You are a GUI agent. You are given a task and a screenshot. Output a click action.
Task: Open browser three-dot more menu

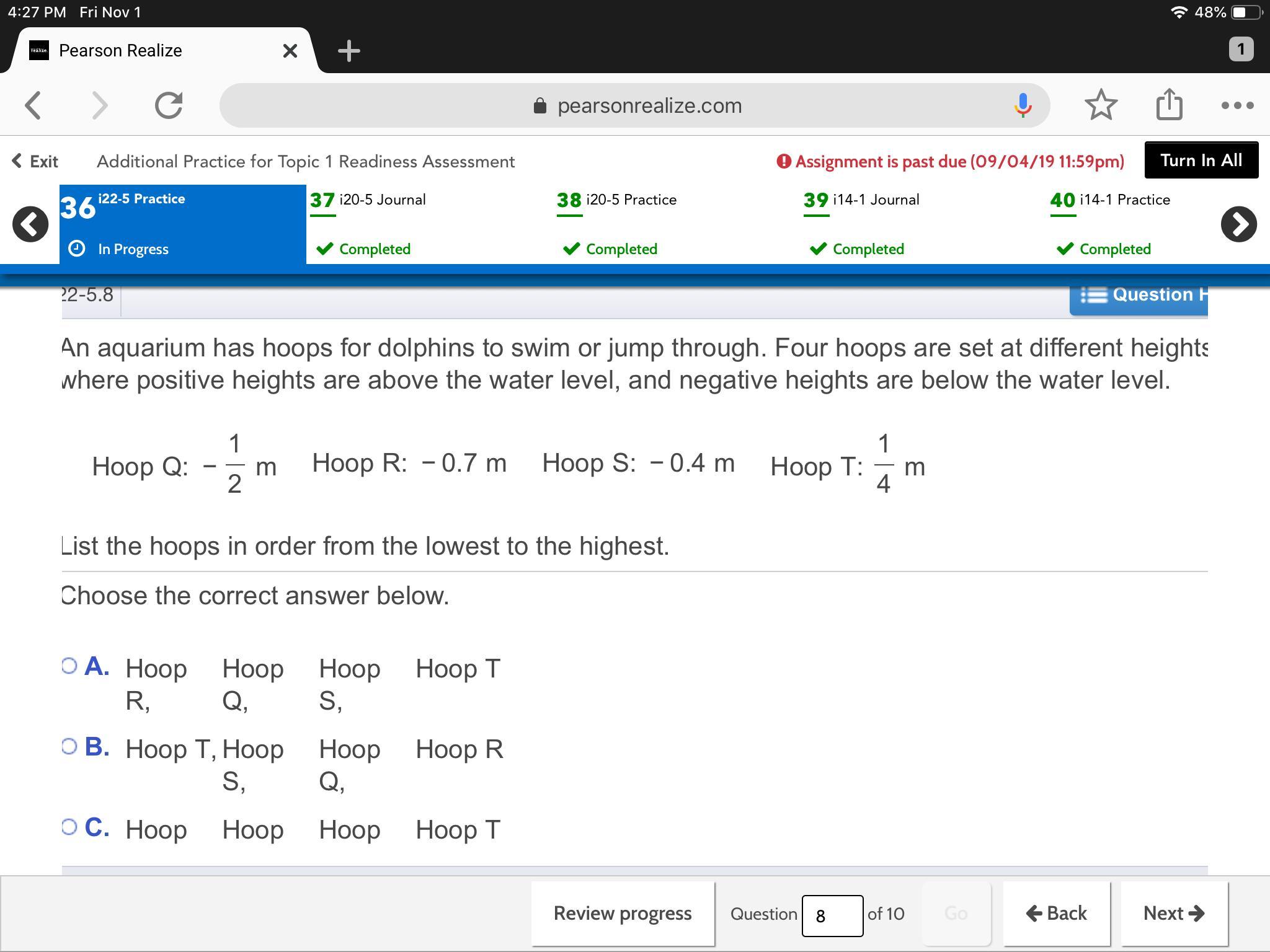[1237, 105]
